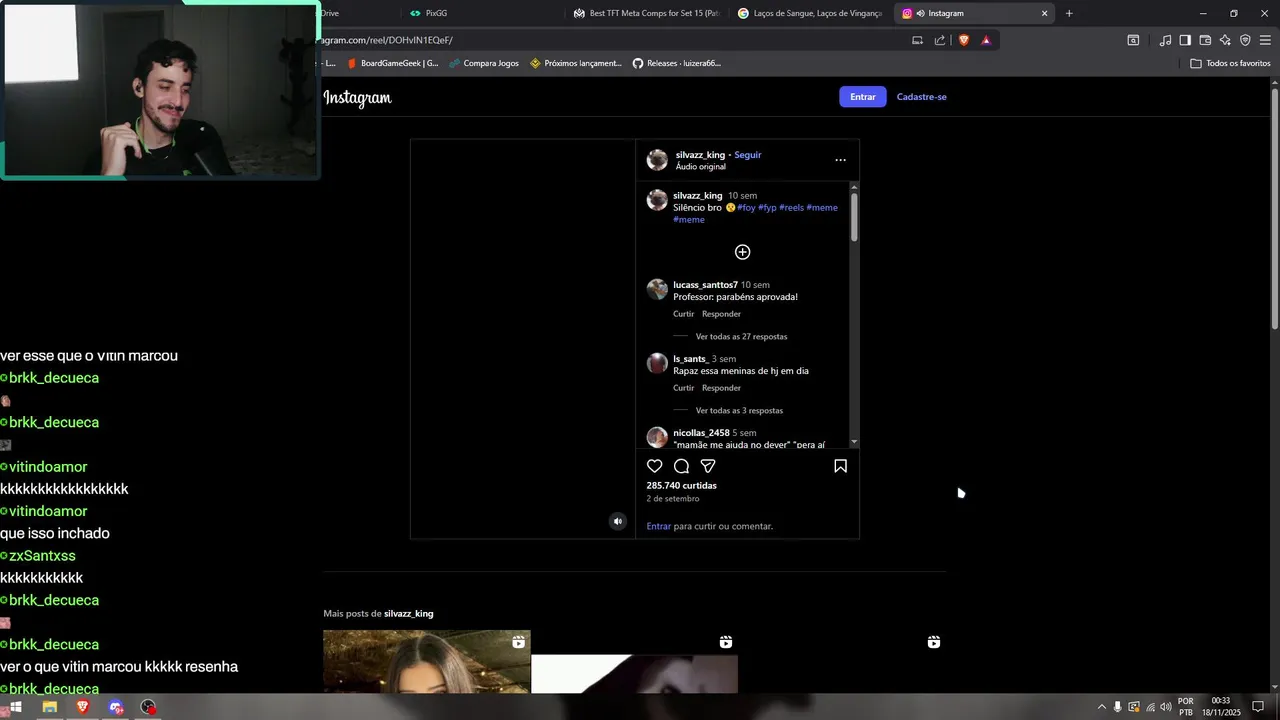Click the share paper-plane icon
This screenshot has width=1280, height=720.
[x=708, y=466]
